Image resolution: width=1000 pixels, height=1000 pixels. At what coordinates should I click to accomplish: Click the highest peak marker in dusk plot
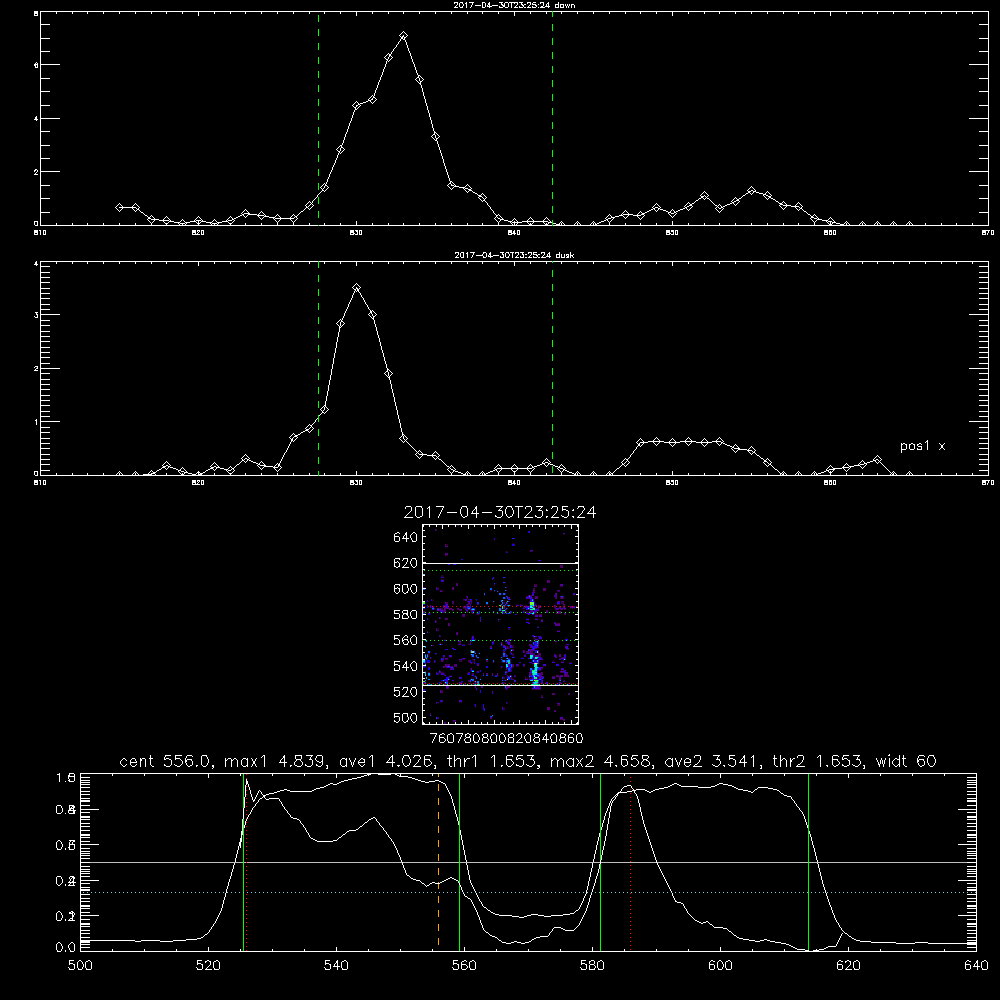pos(357,288)
